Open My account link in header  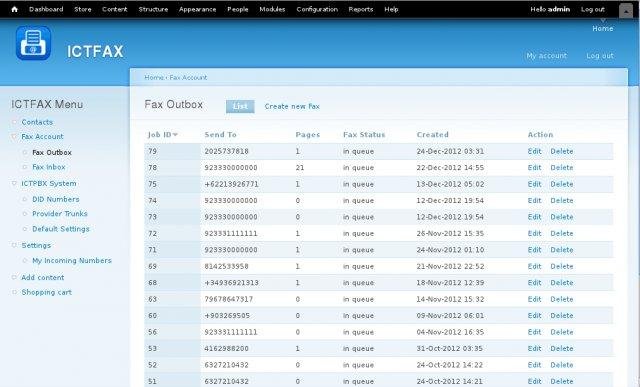547,56
